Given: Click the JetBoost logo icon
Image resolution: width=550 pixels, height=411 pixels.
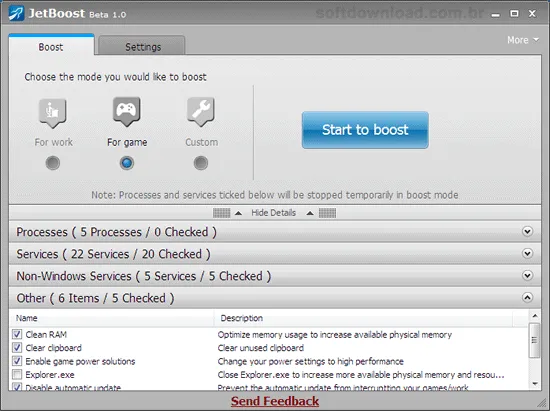Looking at the screenshot, I should pyautogui.click(x=16, y=14).
